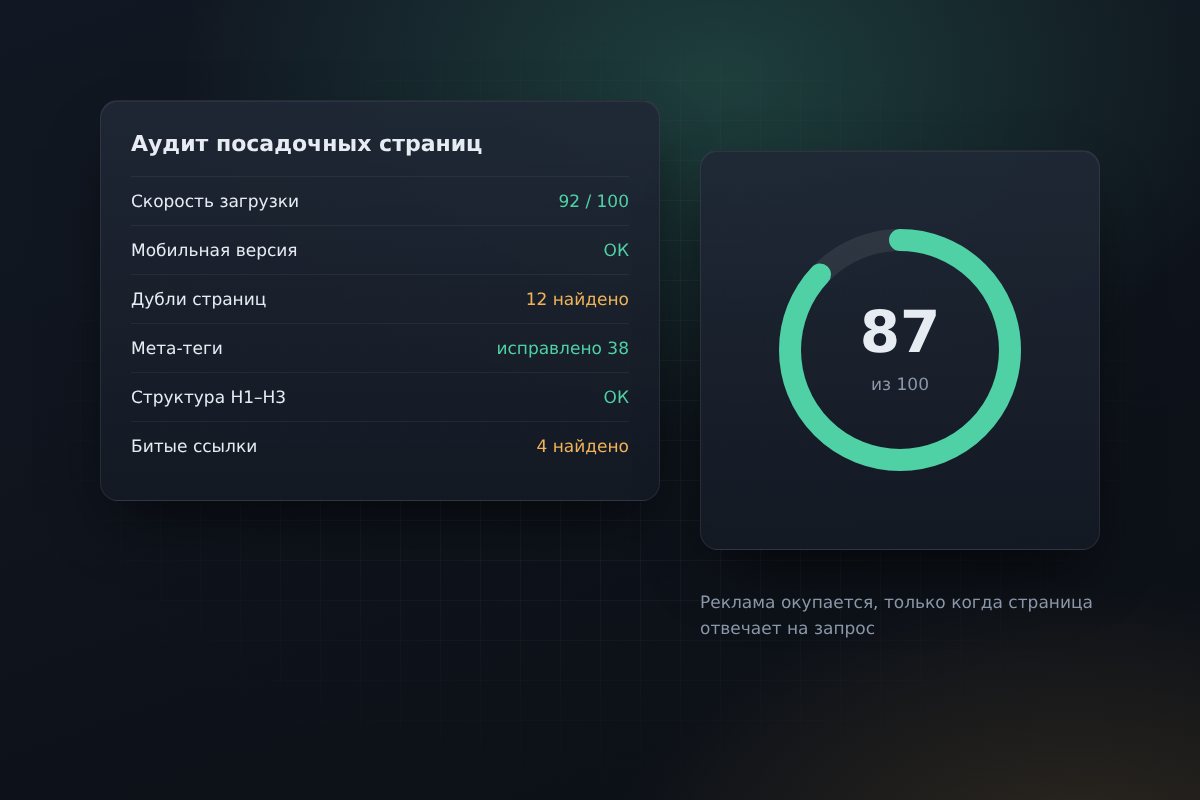Click the "исправлено 38" value
Viewport: 1200px width, 800px height.
(563, 349)
